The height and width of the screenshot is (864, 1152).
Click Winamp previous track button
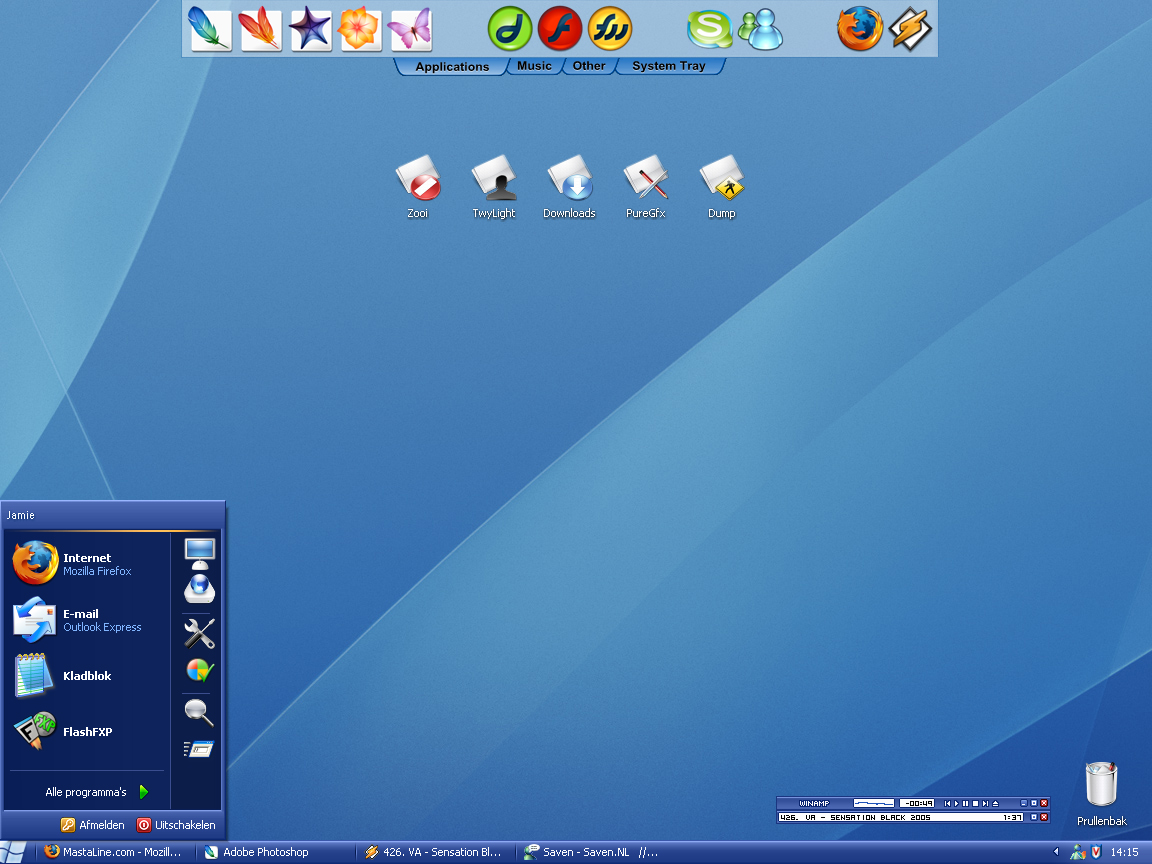click(947, 804)
